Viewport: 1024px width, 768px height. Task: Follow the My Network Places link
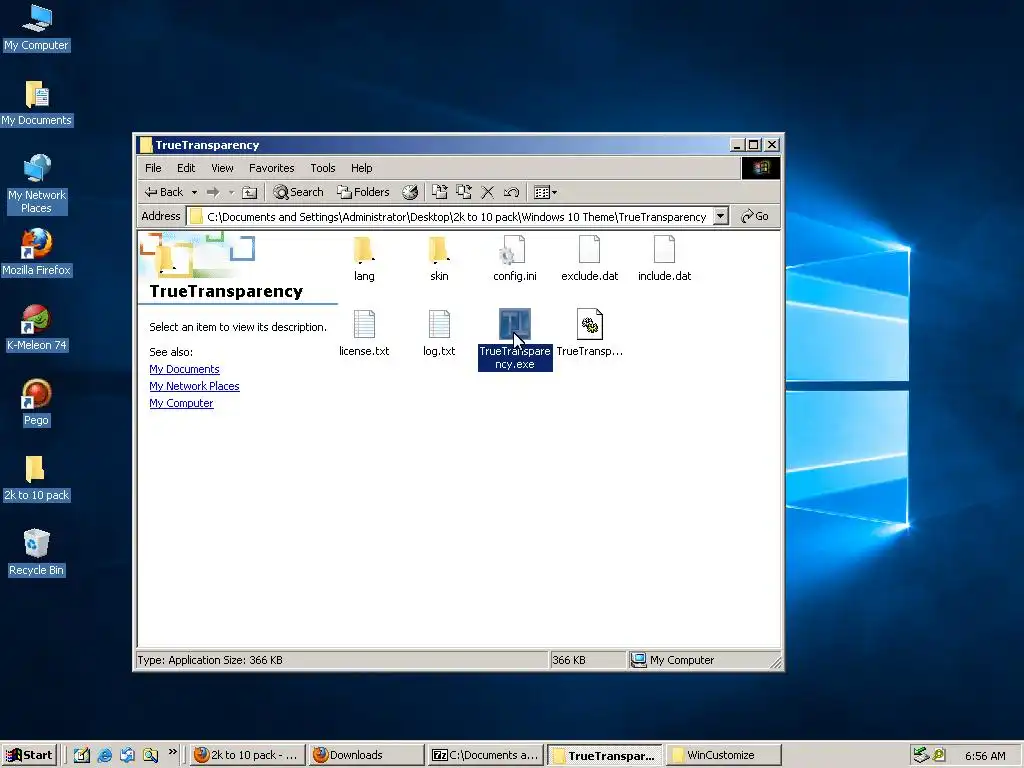(194, 386)
